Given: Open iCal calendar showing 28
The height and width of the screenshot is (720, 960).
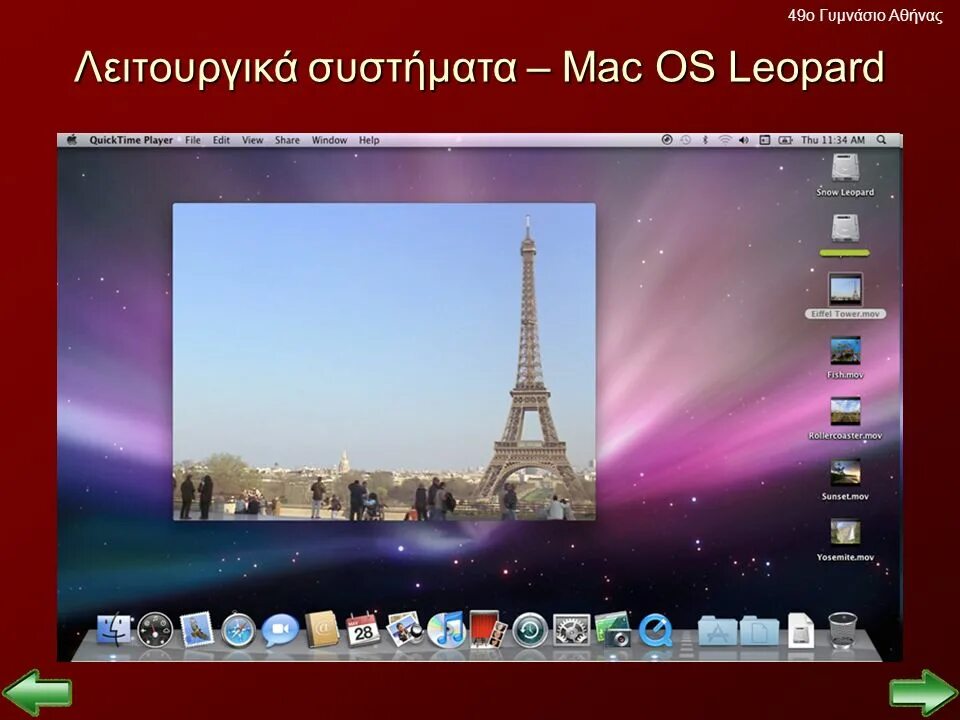Looking at the screenshot, I should click(x=363, y=630).
